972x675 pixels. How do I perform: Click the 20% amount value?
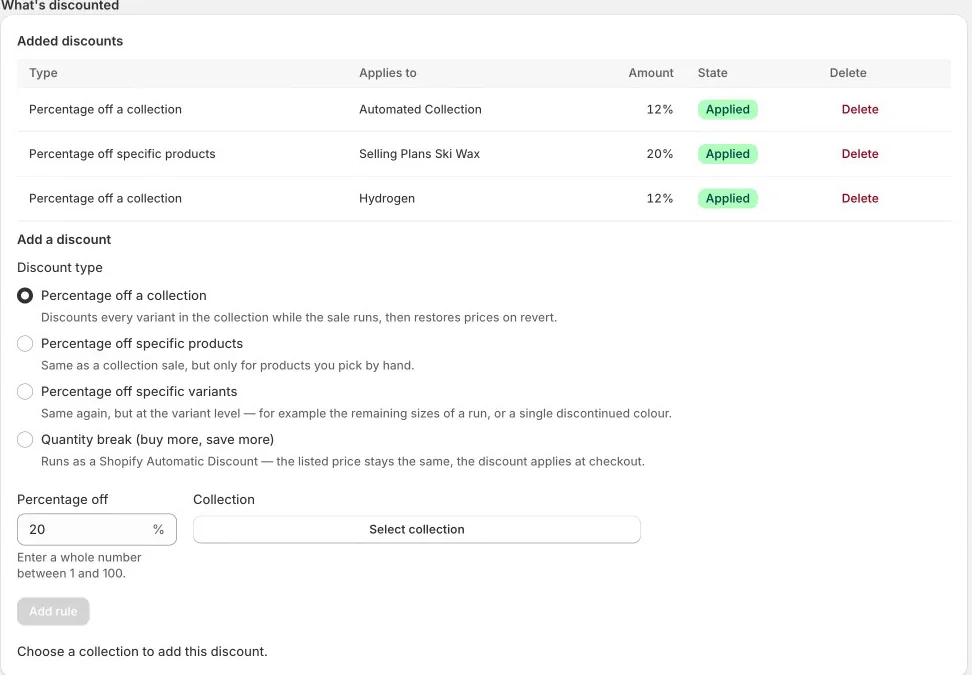(x=660, y=154)
